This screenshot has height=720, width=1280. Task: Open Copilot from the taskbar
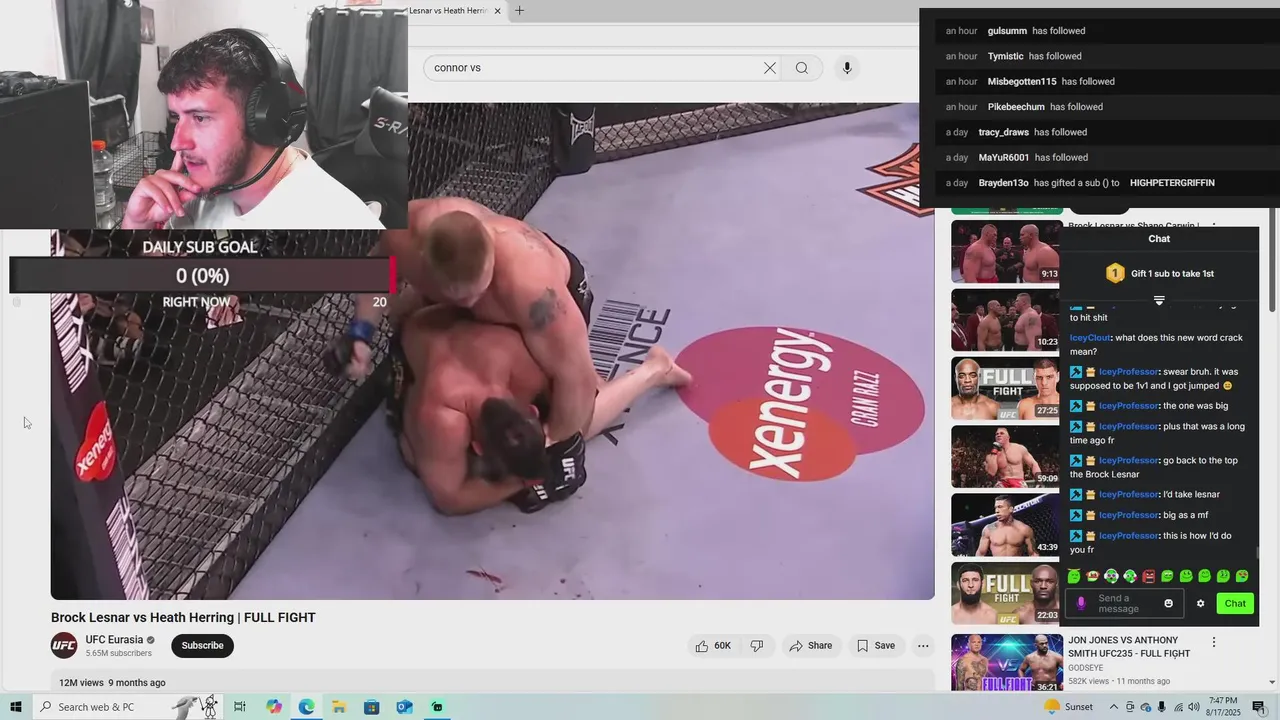pos(274,707)
